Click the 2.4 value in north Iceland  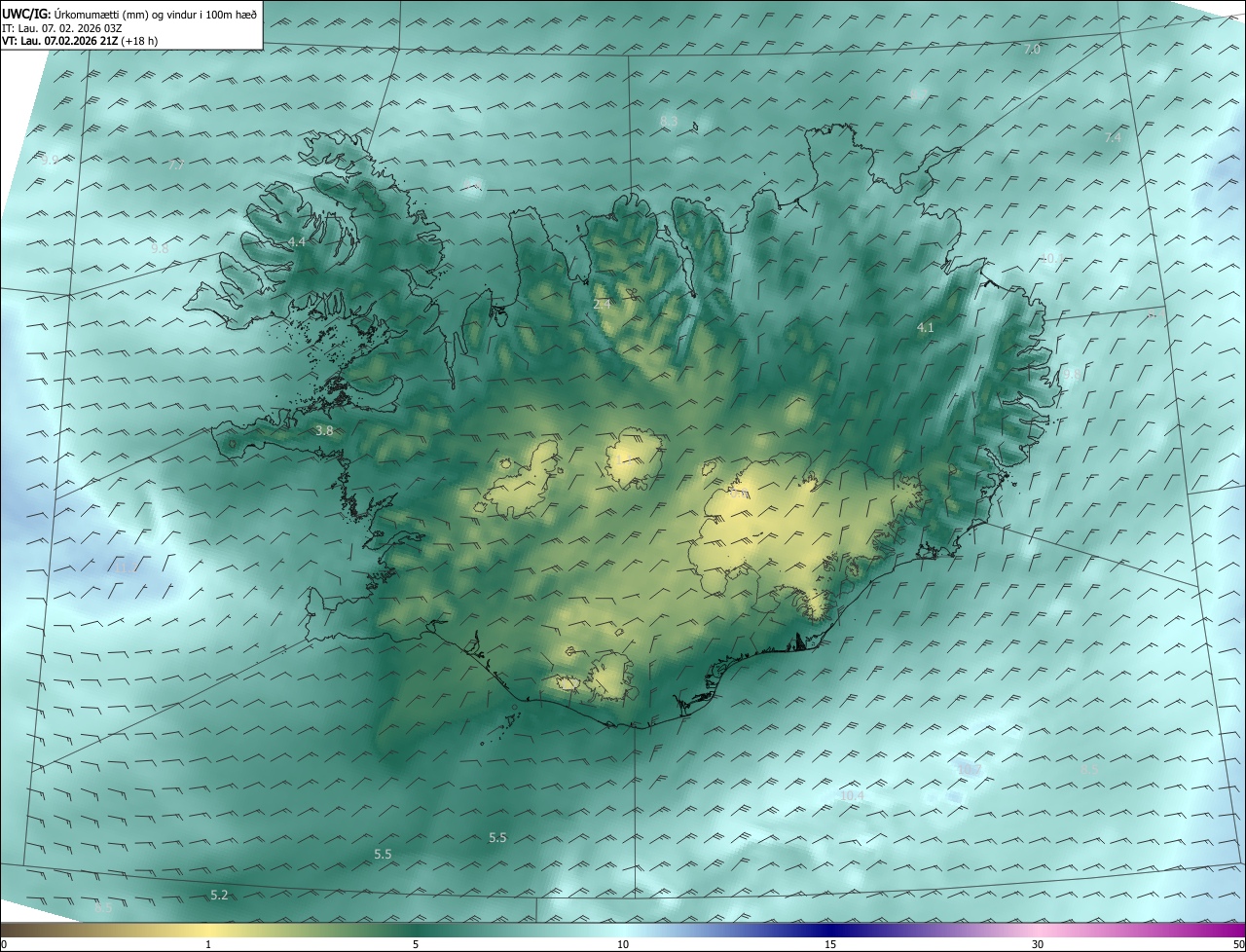pos(603,305)
